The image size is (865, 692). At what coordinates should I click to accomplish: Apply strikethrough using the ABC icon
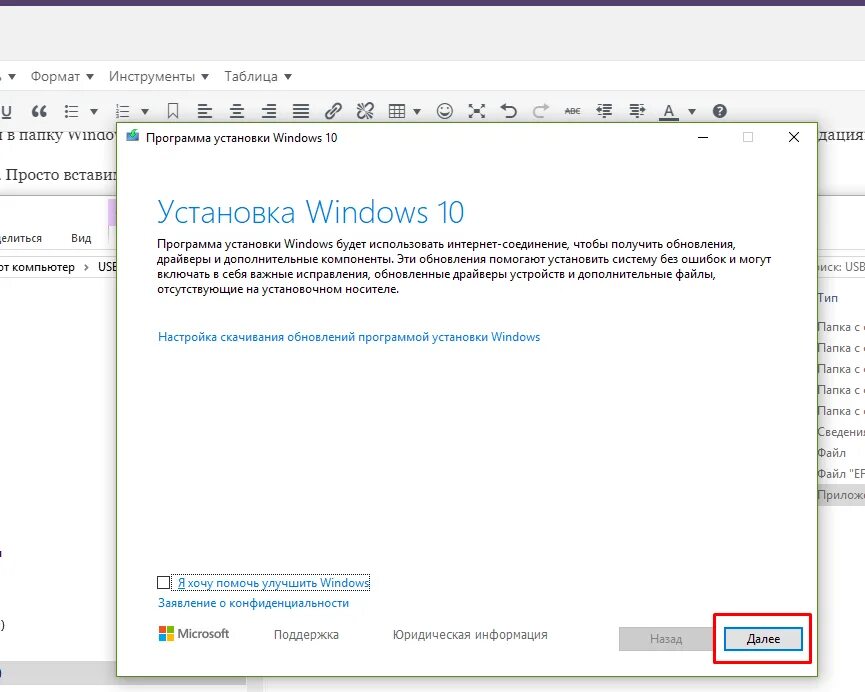click(573, 111)
